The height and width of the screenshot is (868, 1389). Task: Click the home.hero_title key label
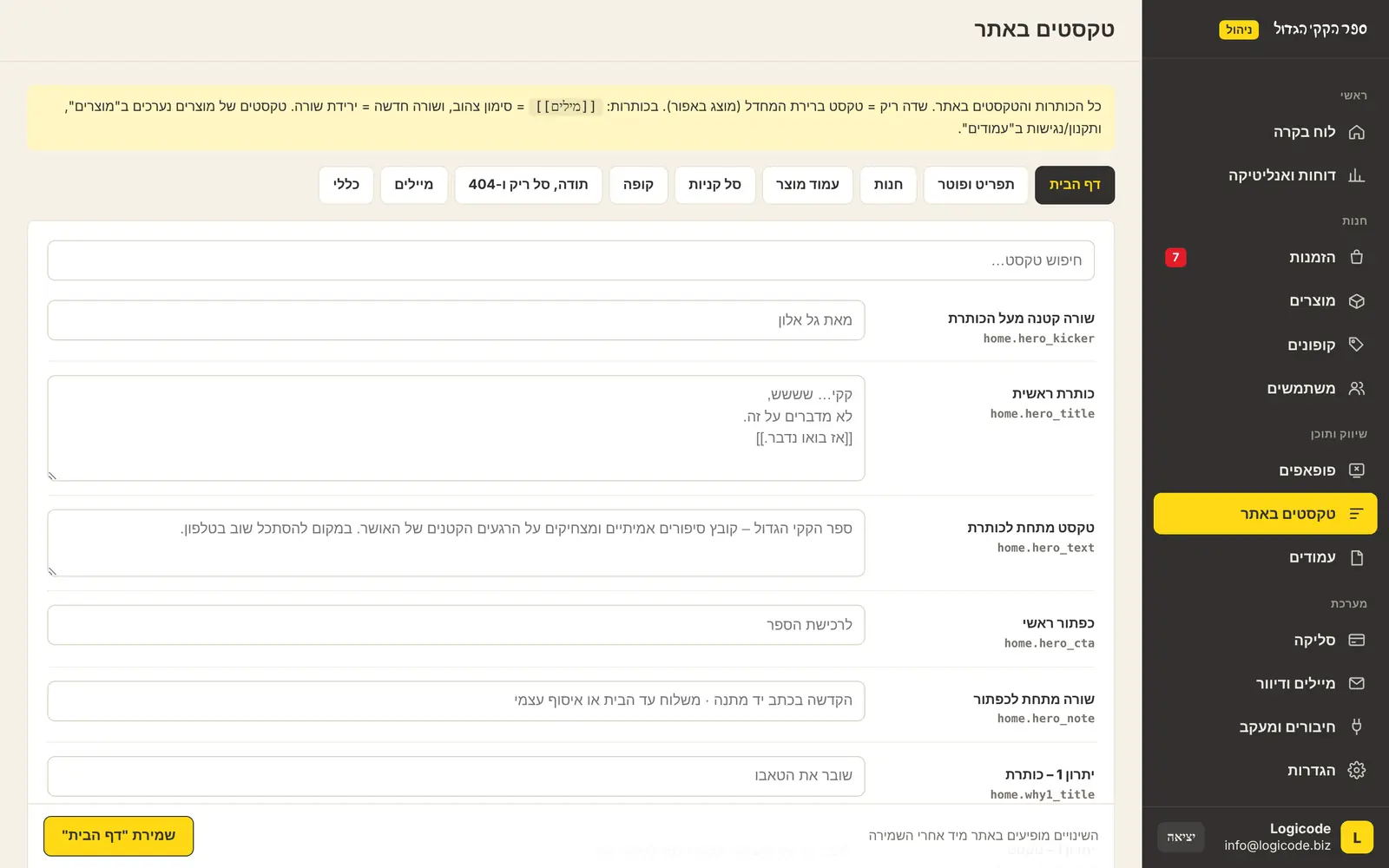coord(1042,414)
